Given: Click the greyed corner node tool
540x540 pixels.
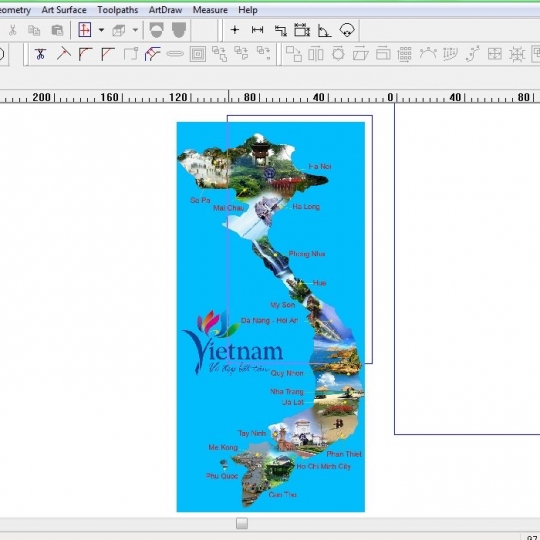Looking at the screenshot, I should [131, 54].
